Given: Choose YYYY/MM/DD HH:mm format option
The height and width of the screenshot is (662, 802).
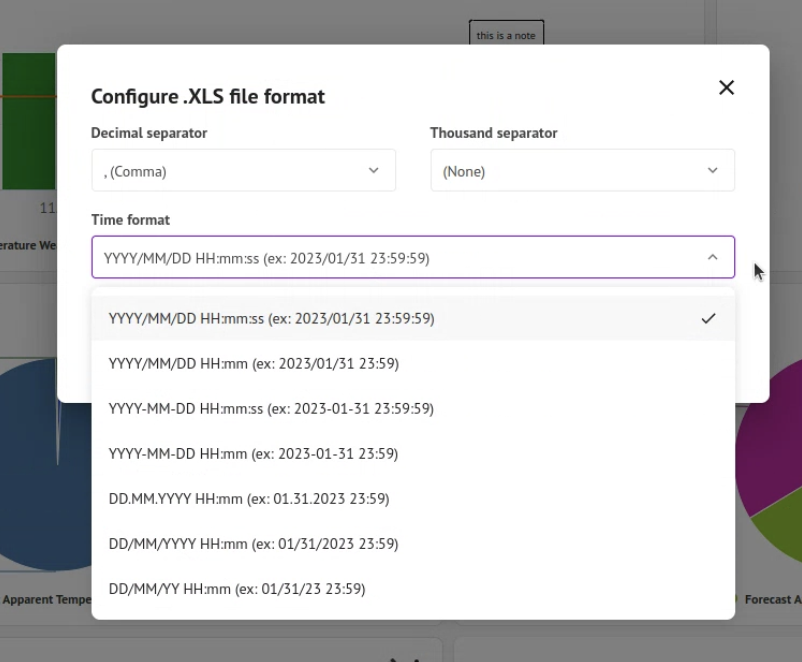Looking at the screenshot, I should 253,364.
